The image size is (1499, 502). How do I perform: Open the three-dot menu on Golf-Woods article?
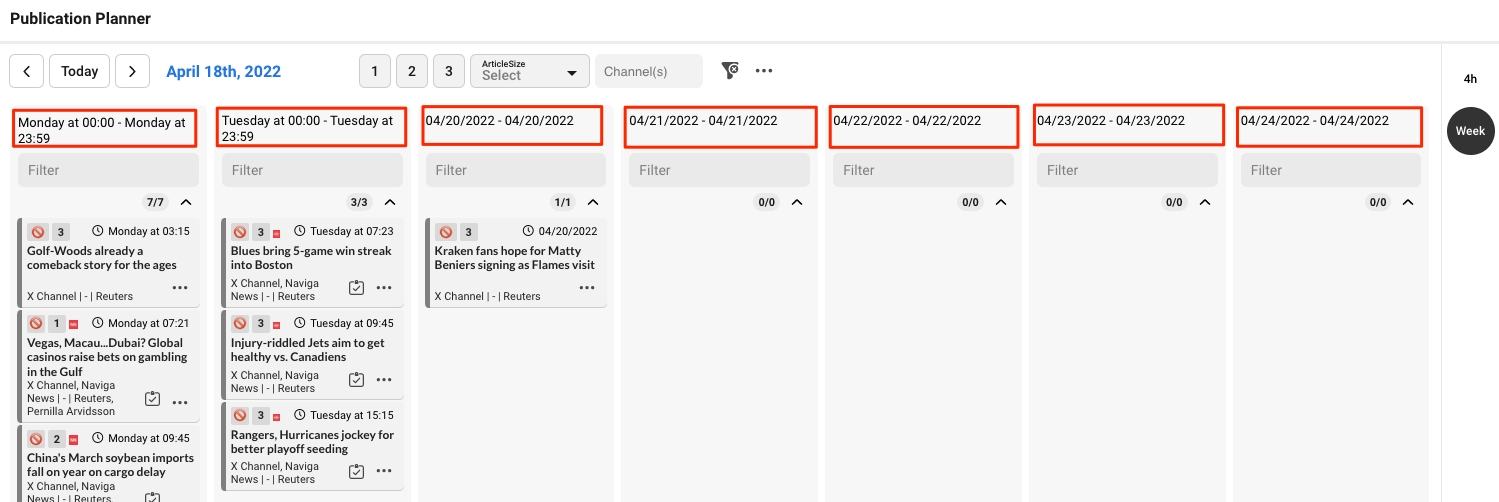180,288
